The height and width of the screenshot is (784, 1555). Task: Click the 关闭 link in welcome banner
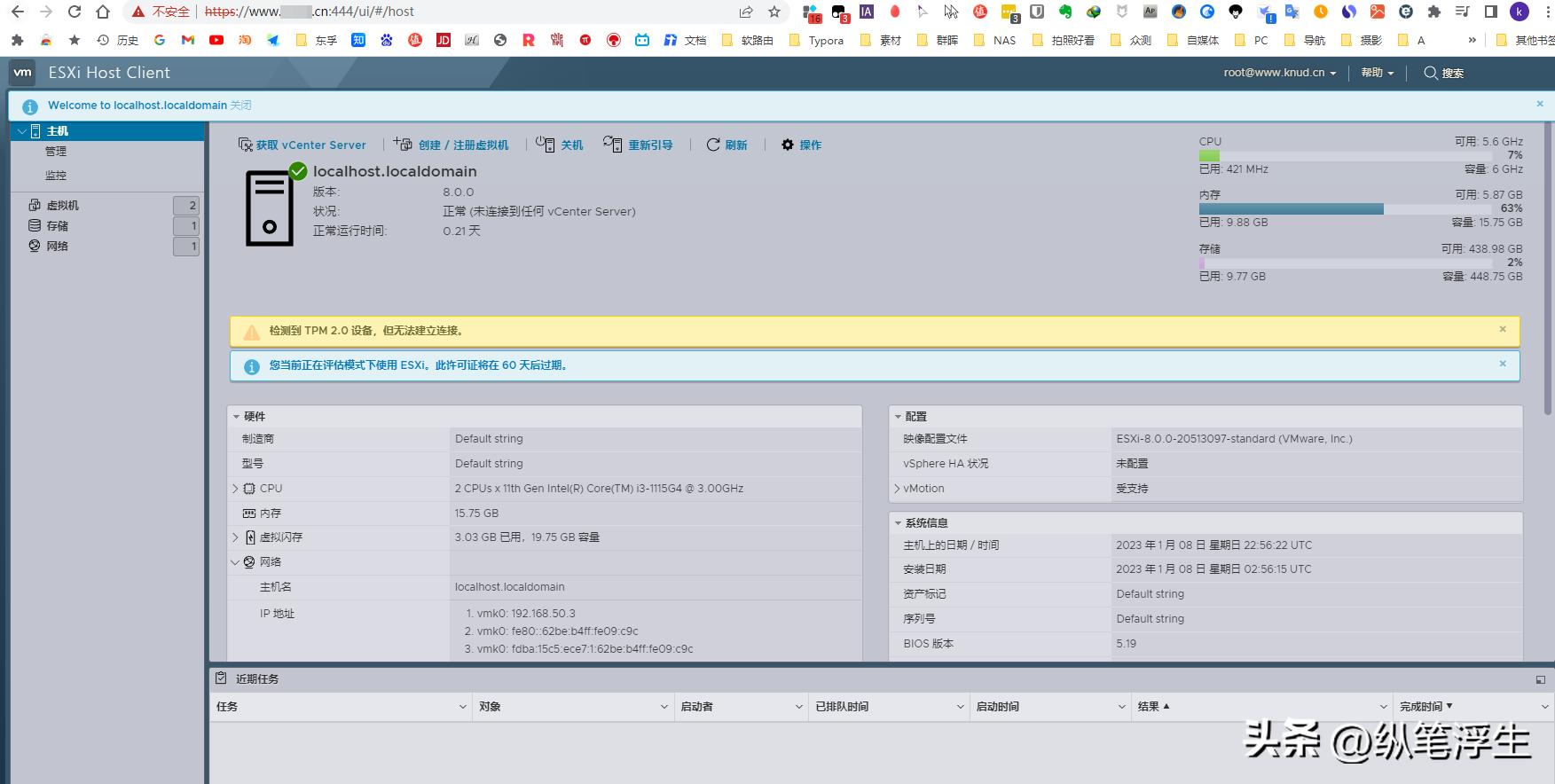tap(241, 105)
